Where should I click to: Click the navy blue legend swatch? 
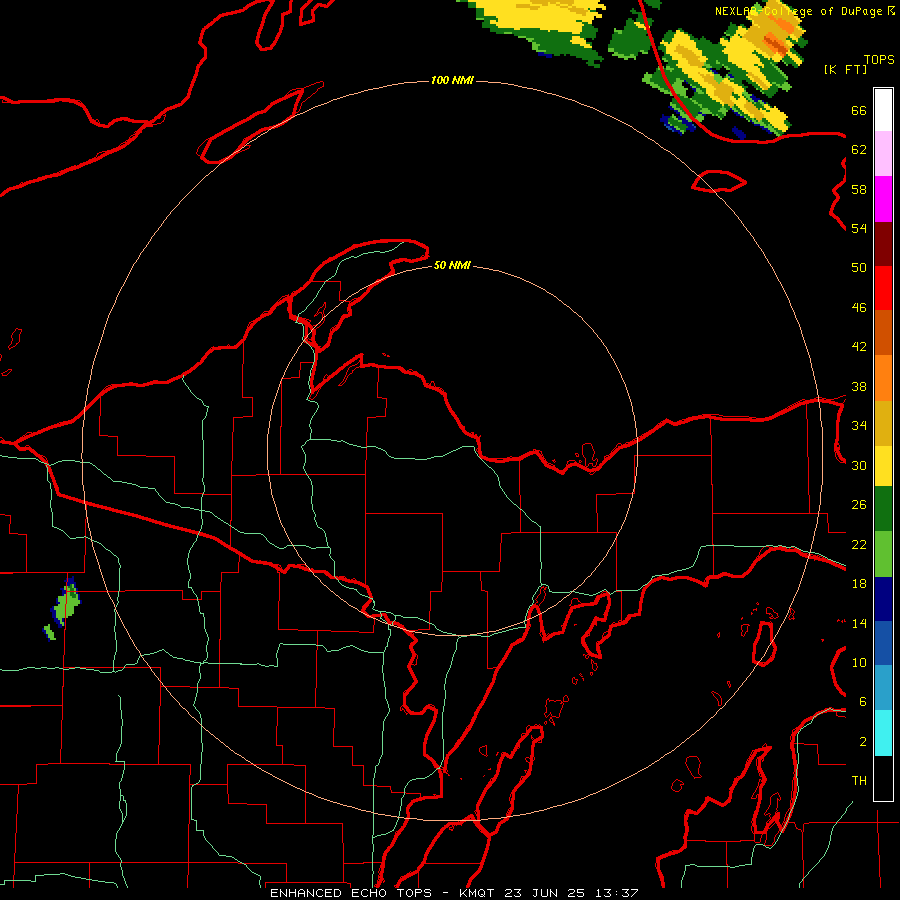883,599
